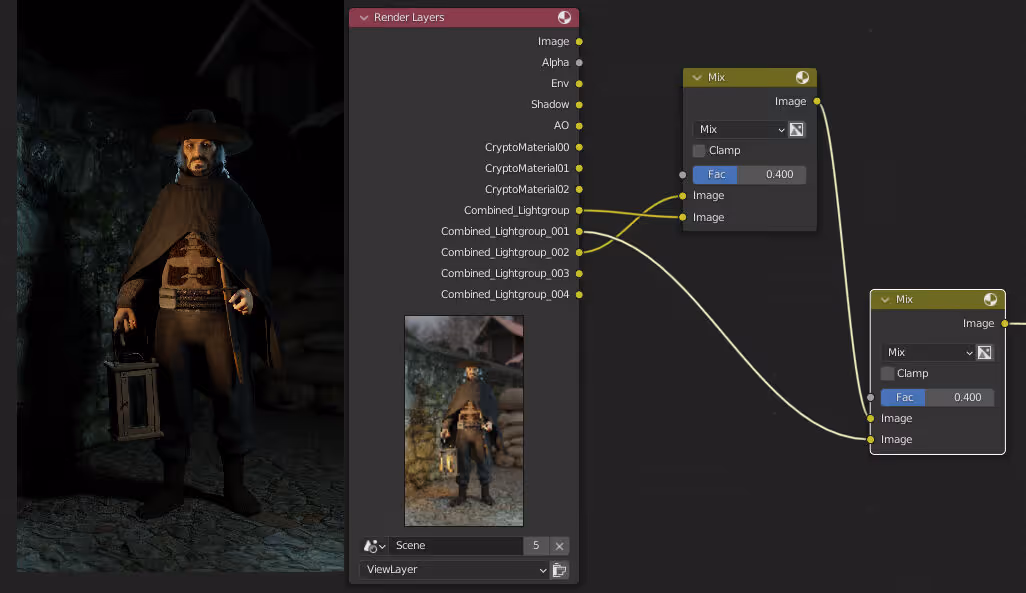Click the CryptoMaterial01 output socket
Screen dimensions: 1026x593
tap(579, 168)
